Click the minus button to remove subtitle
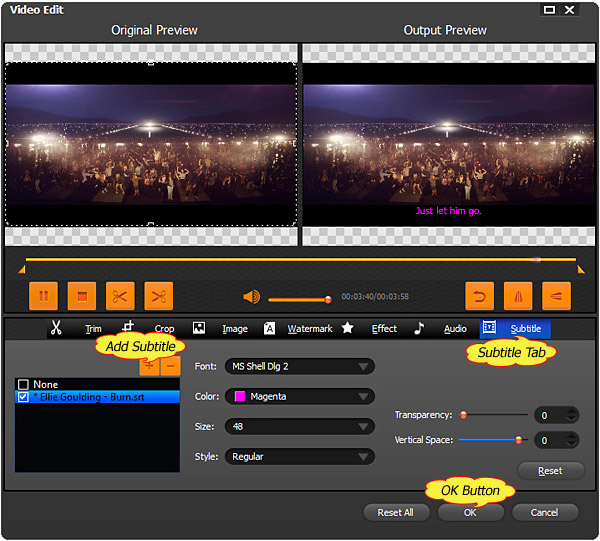Viewport: 600px width, 541px height. (x=171, y=366)
